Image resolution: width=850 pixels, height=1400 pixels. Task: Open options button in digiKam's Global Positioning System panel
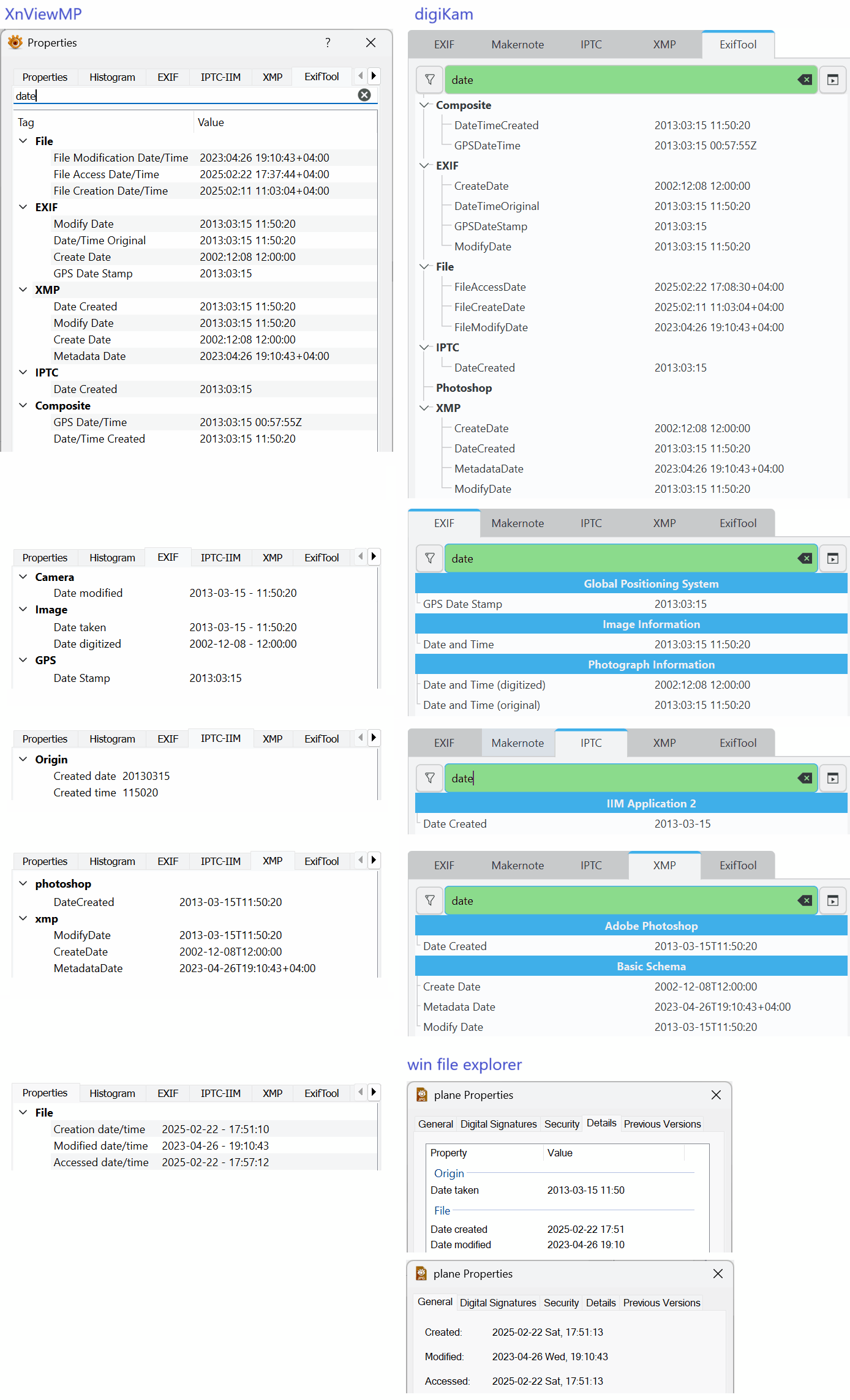click(x=833, y=558)
